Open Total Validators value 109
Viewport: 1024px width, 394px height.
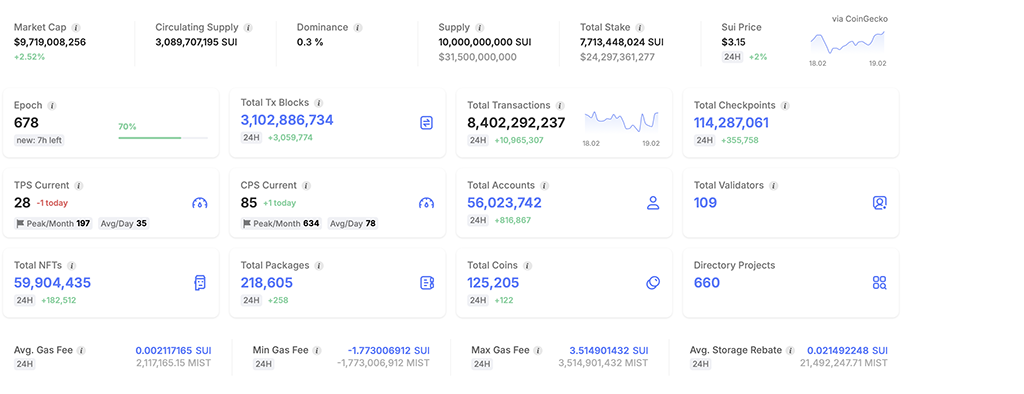coord(705,203)
